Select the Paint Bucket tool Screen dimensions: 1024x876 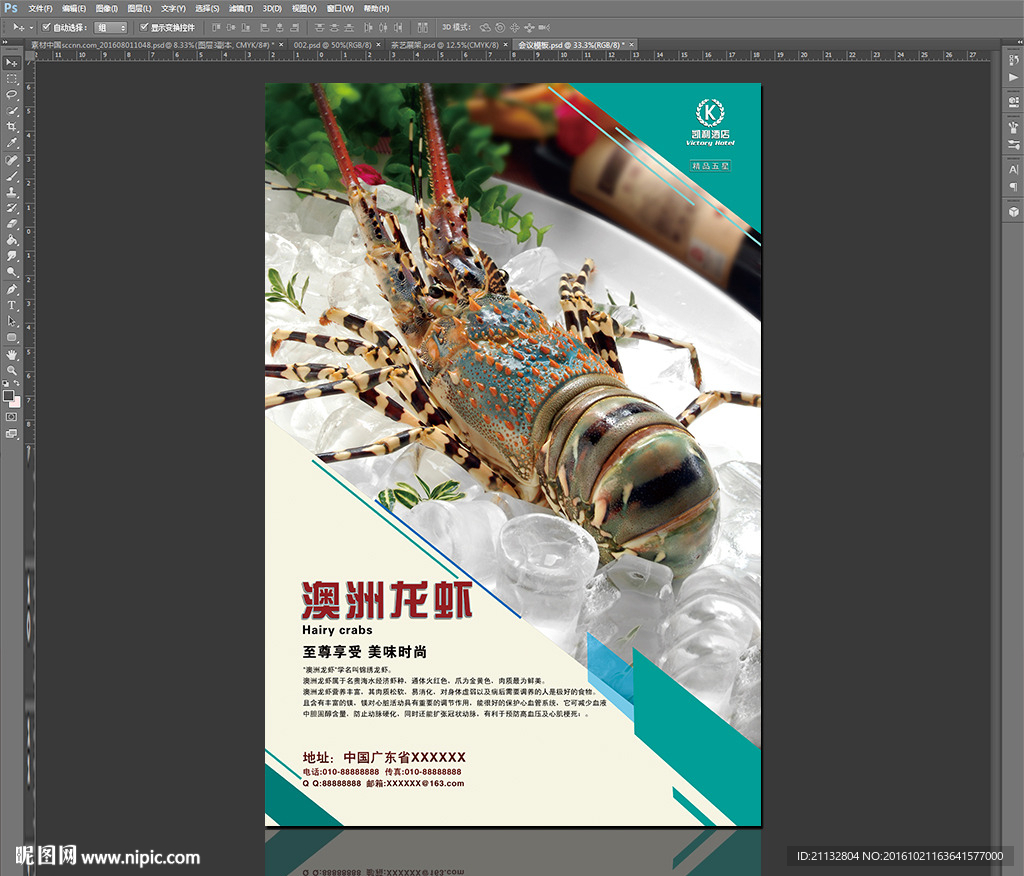pyautogui.click(x=12, y=240)
